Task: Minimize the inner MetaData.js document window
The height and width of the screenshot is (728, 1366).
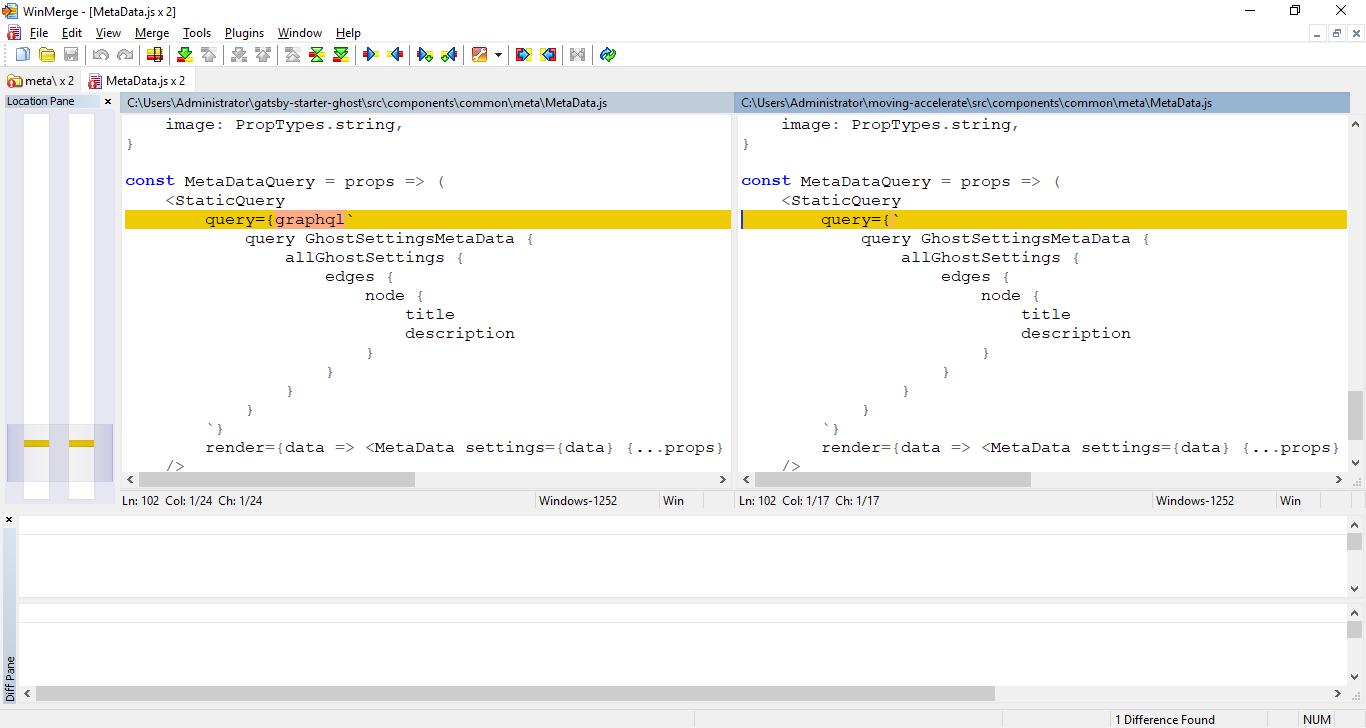Action: 1318,33
